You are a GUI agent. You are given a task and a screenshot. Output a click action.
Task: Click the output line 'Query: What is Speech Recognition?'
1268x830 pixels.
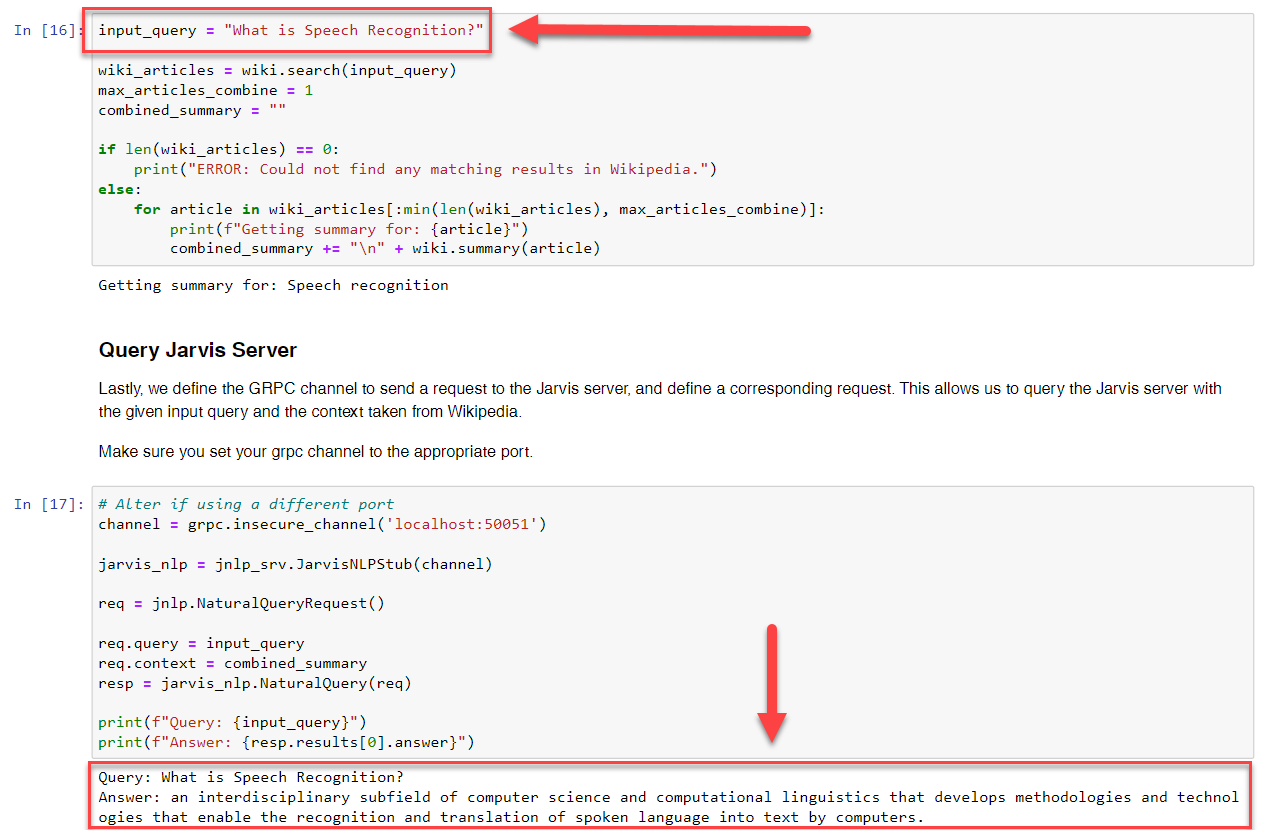[x=250, y=777]
